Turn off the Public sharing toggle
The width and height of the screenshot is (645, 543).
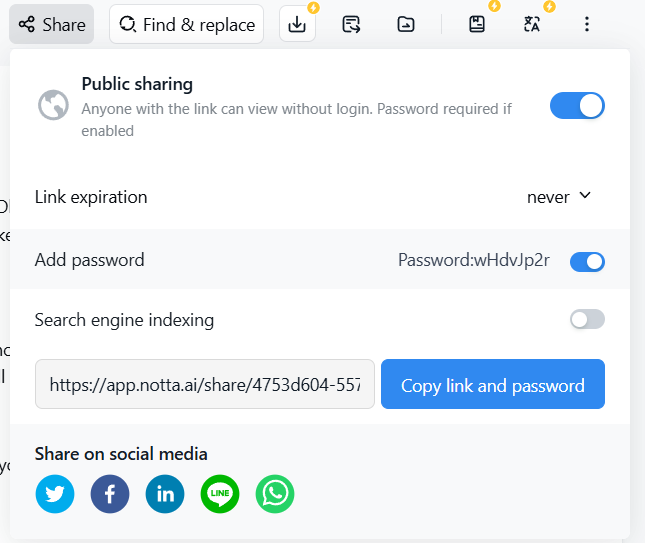point(577,105)
